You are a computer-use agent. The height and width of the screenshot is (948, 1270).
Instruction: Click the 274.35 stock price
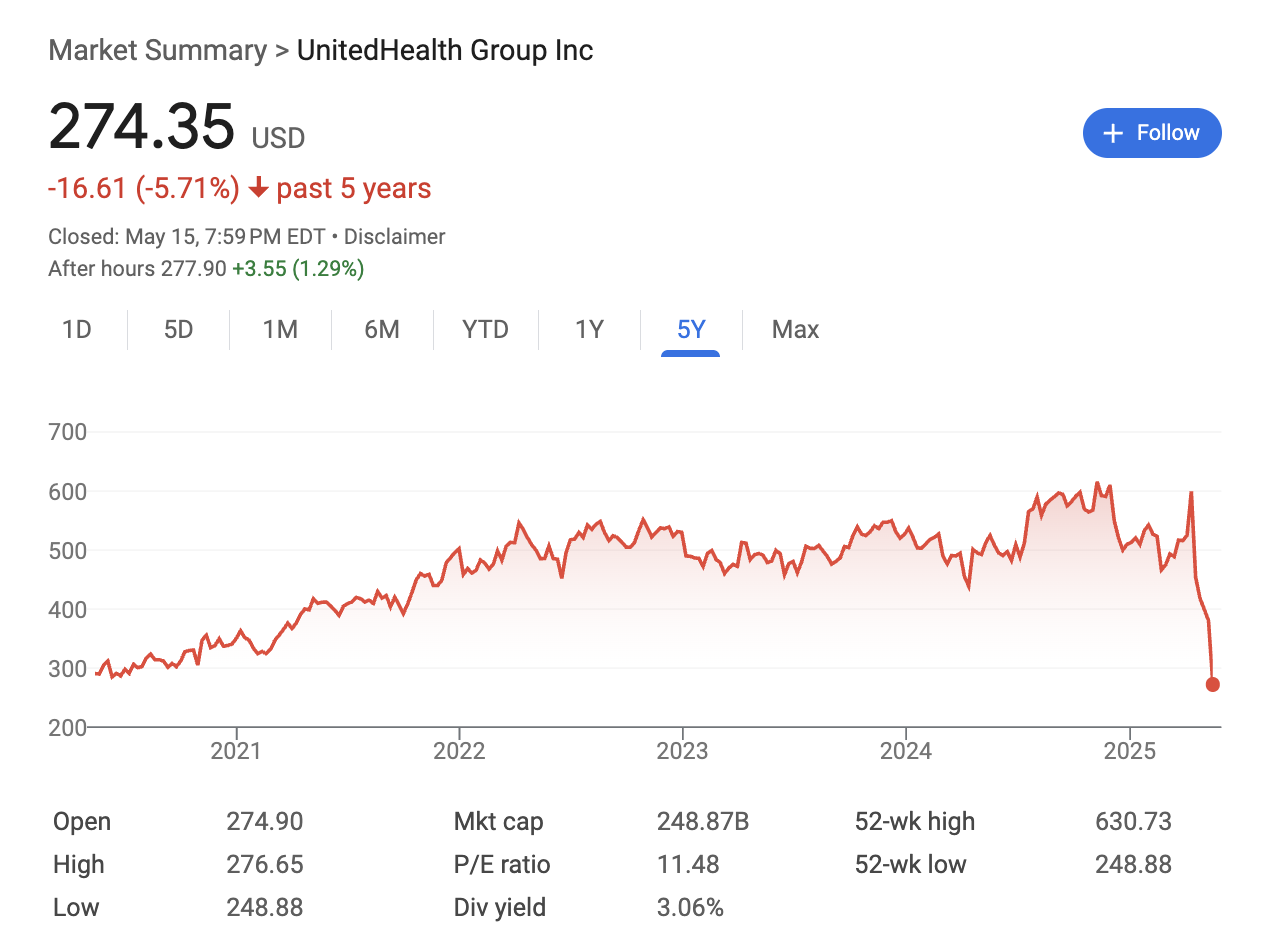point(141,127)
